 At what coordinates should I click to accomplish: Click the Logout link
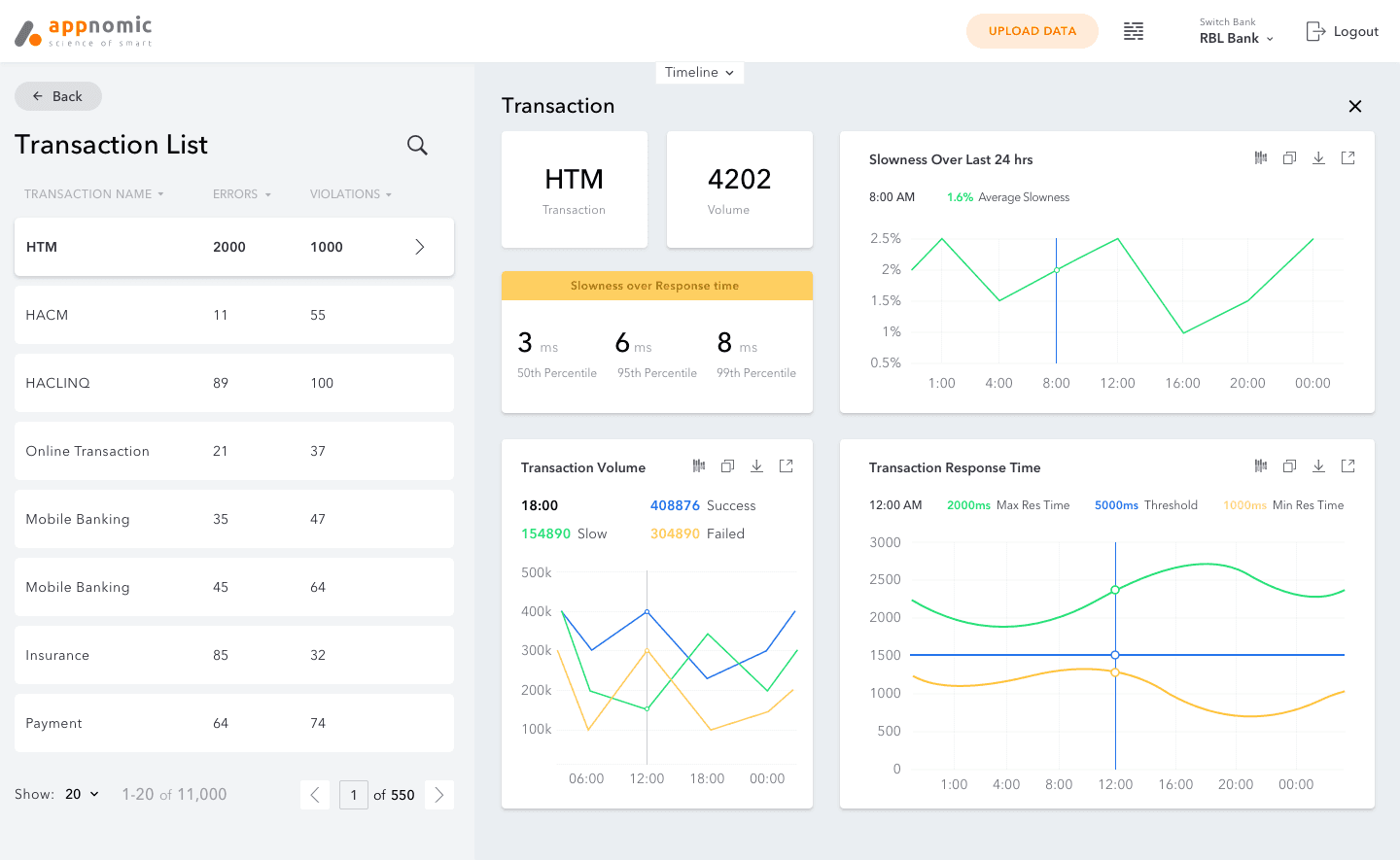click(x=1355, y=31)
